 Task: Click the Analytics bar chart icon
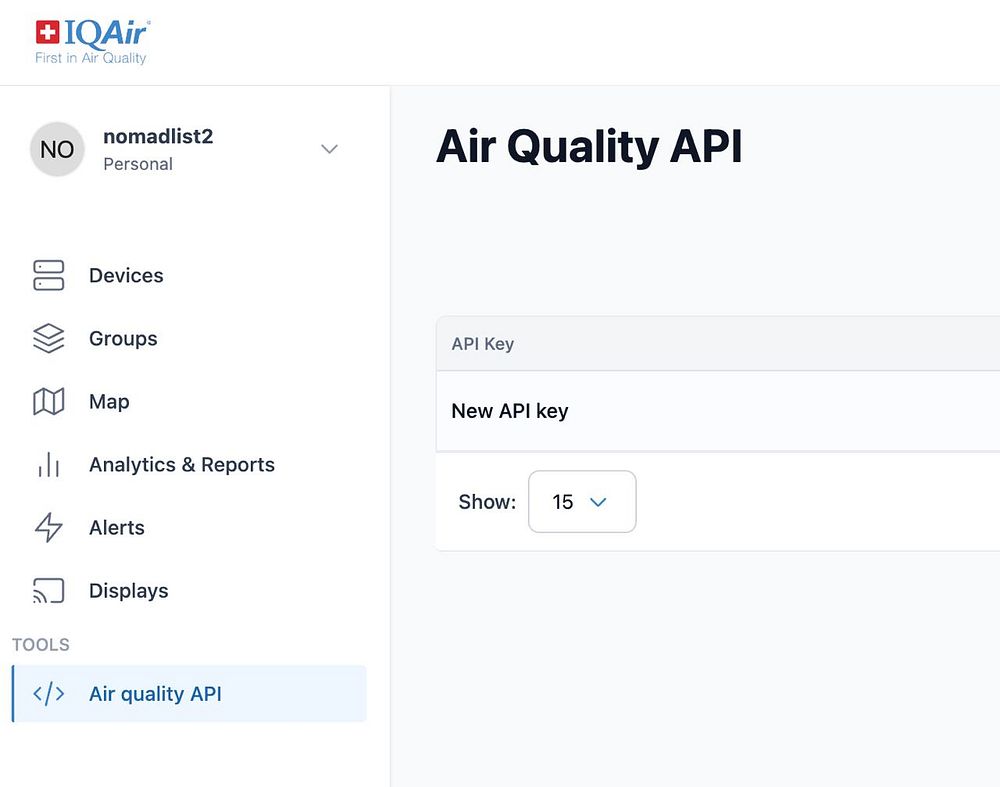point(48,465)
